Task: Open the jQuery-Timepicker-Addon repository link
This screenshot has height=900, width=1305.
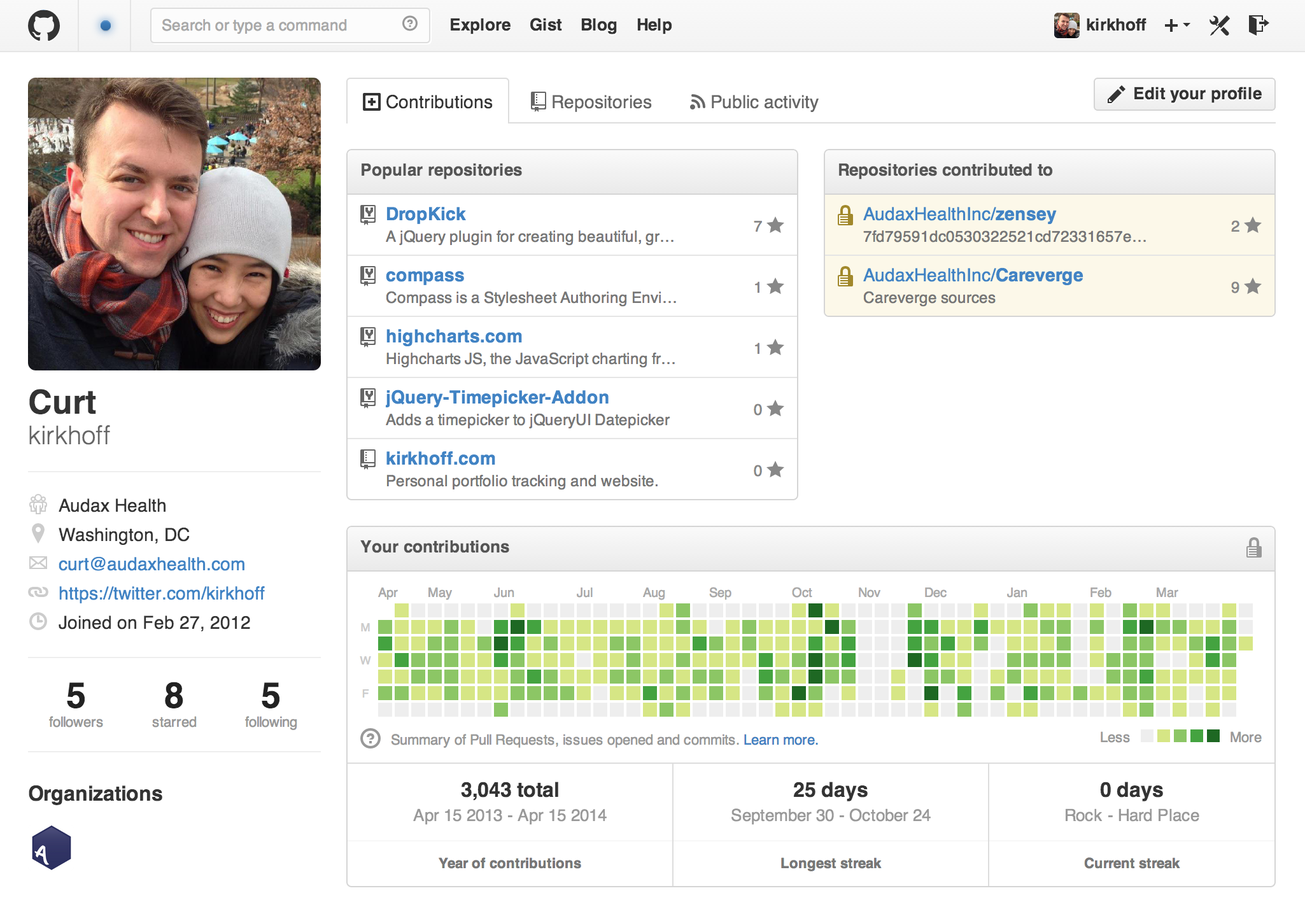Action: [497, 397]
